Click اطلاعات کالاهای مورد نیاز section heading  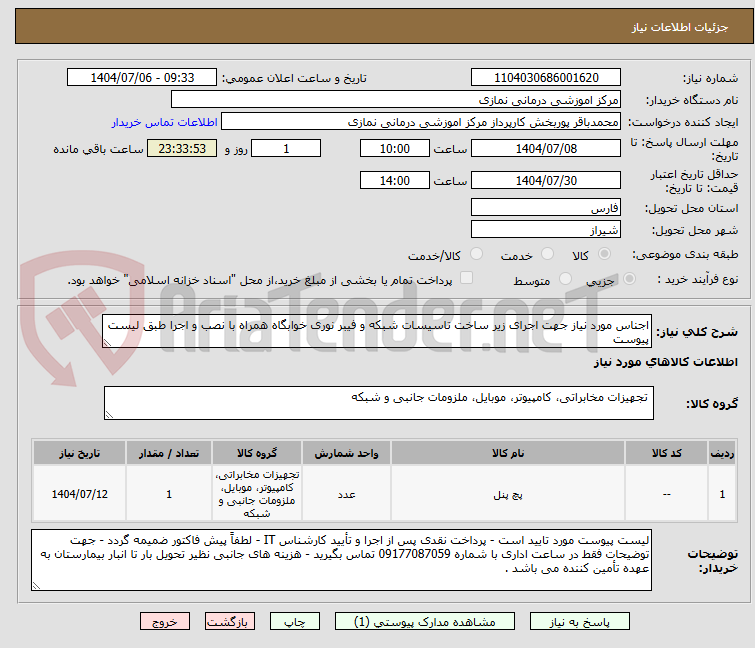tap(665, 362)
